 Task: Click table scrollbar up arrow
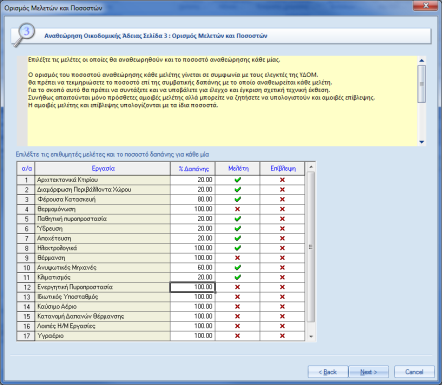(x=311, y=167)
